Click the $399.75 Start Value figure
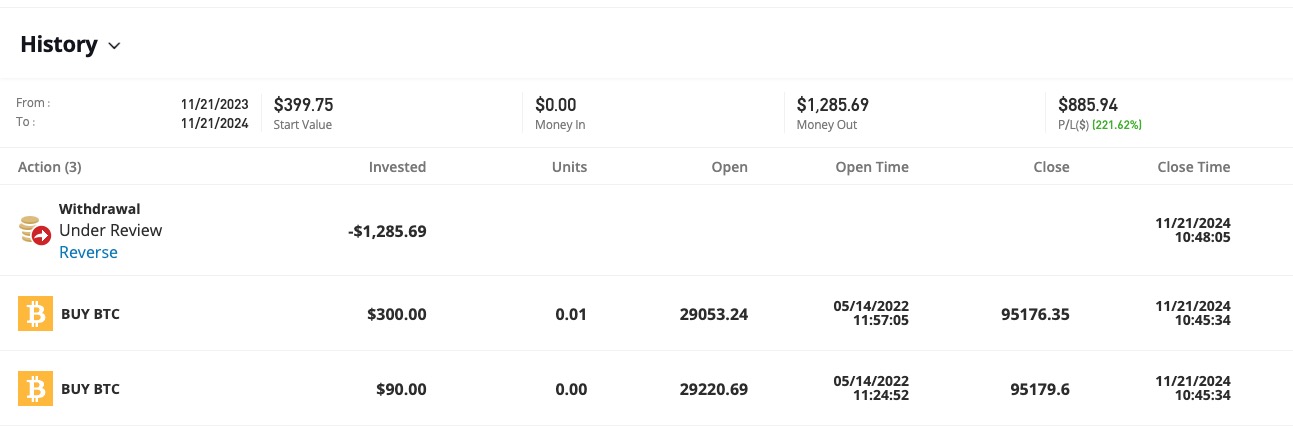This screenshot has height=434, width=1293. tap(304, 104)
